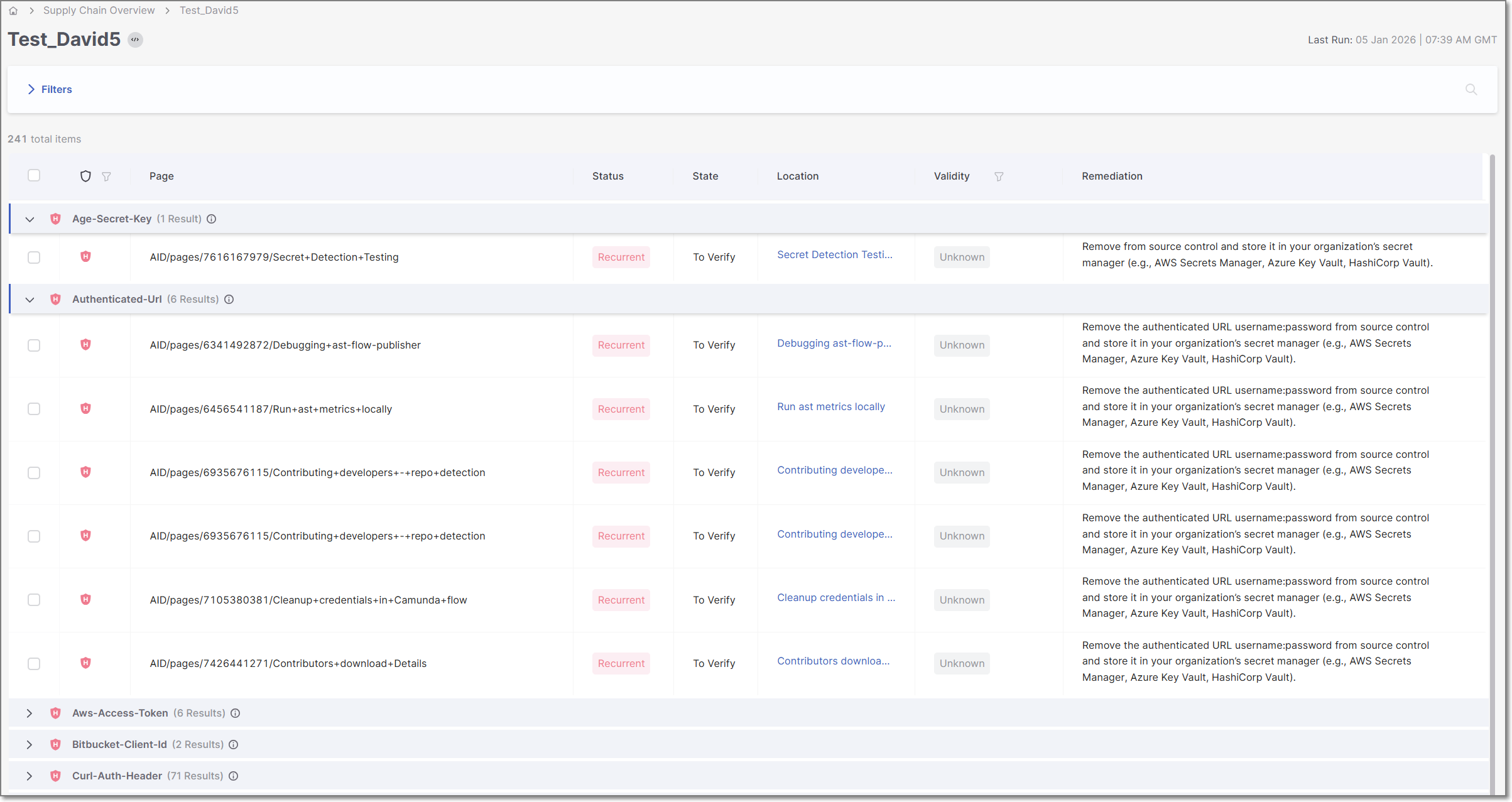
Task: Open the Validity column filter icon
Action: point(998,176)
